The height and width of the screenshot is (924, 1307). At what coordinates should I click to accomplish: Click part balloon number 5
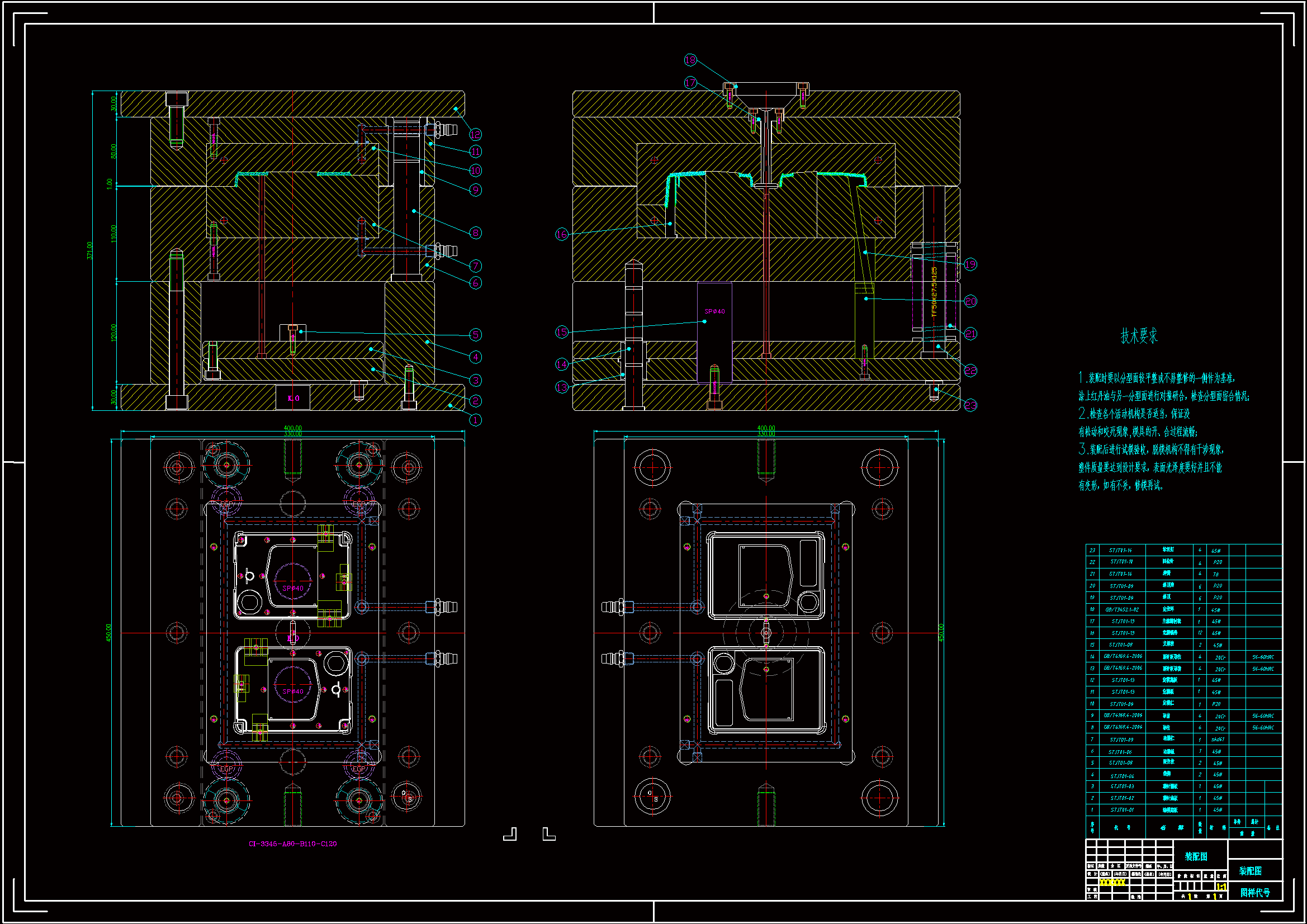click(x=475, y=335)
